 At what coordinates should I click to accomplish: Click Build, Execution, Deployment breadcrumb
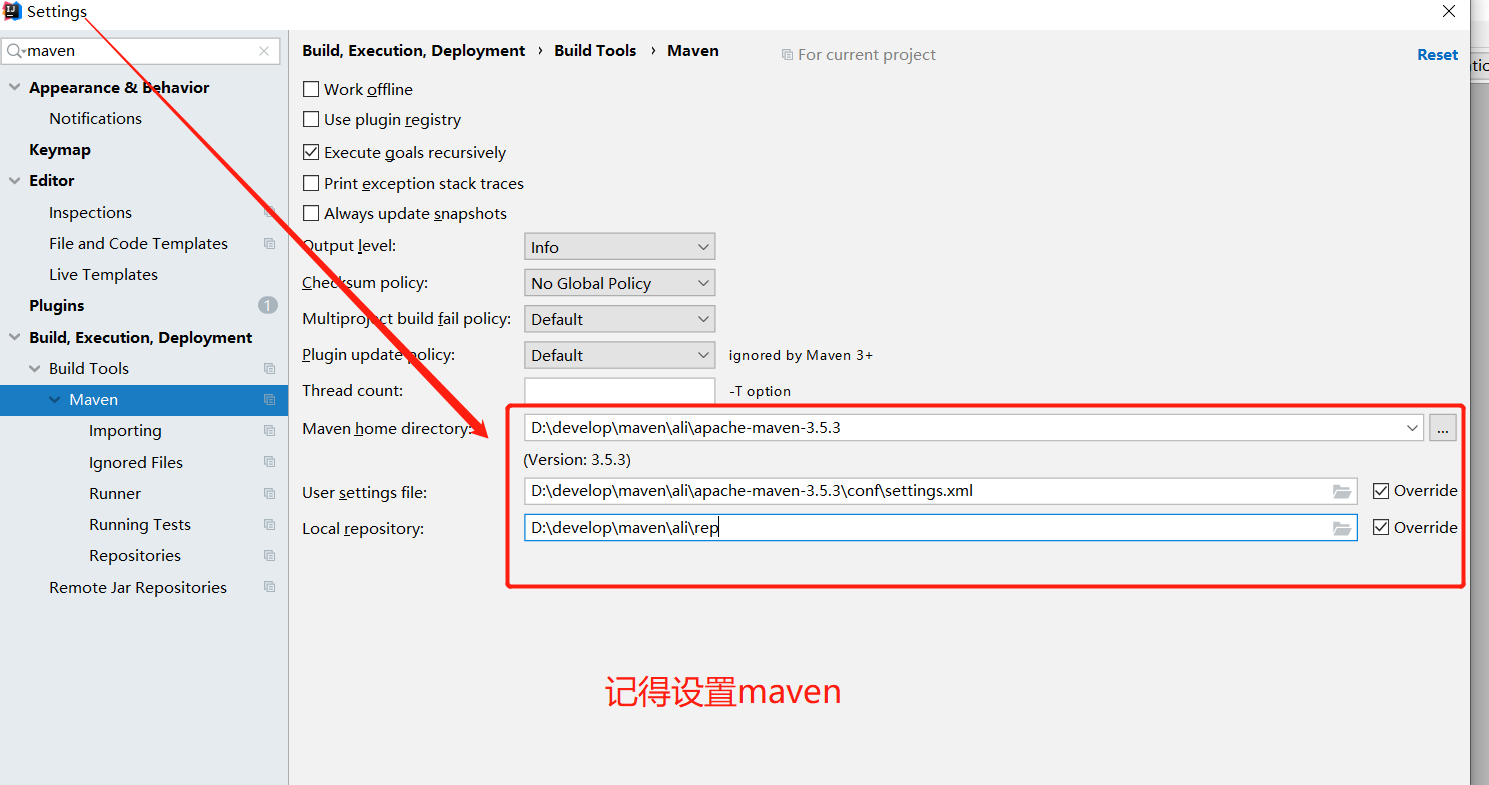413,51
